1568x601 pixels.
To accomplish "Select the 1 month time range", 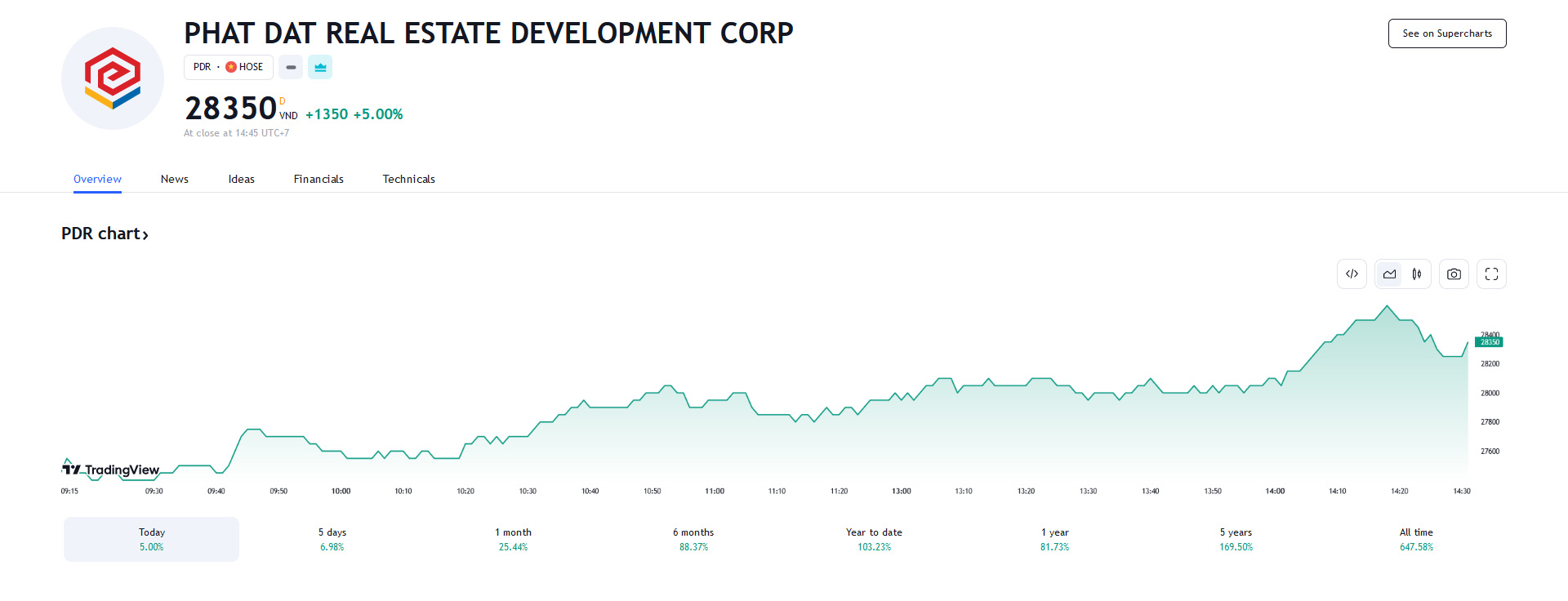I will point(513,539).
